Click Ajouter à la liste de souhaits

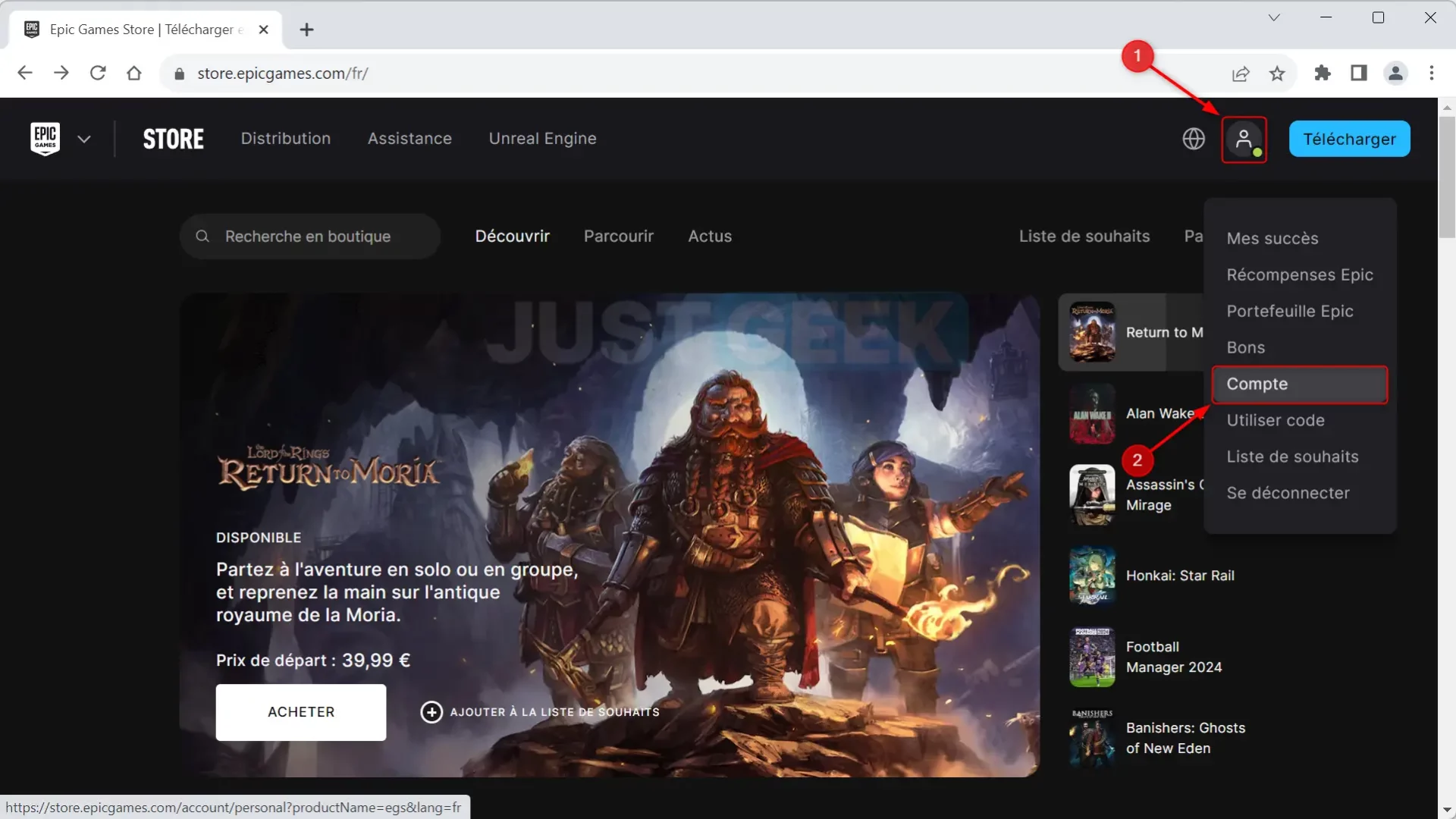(540, 712)
